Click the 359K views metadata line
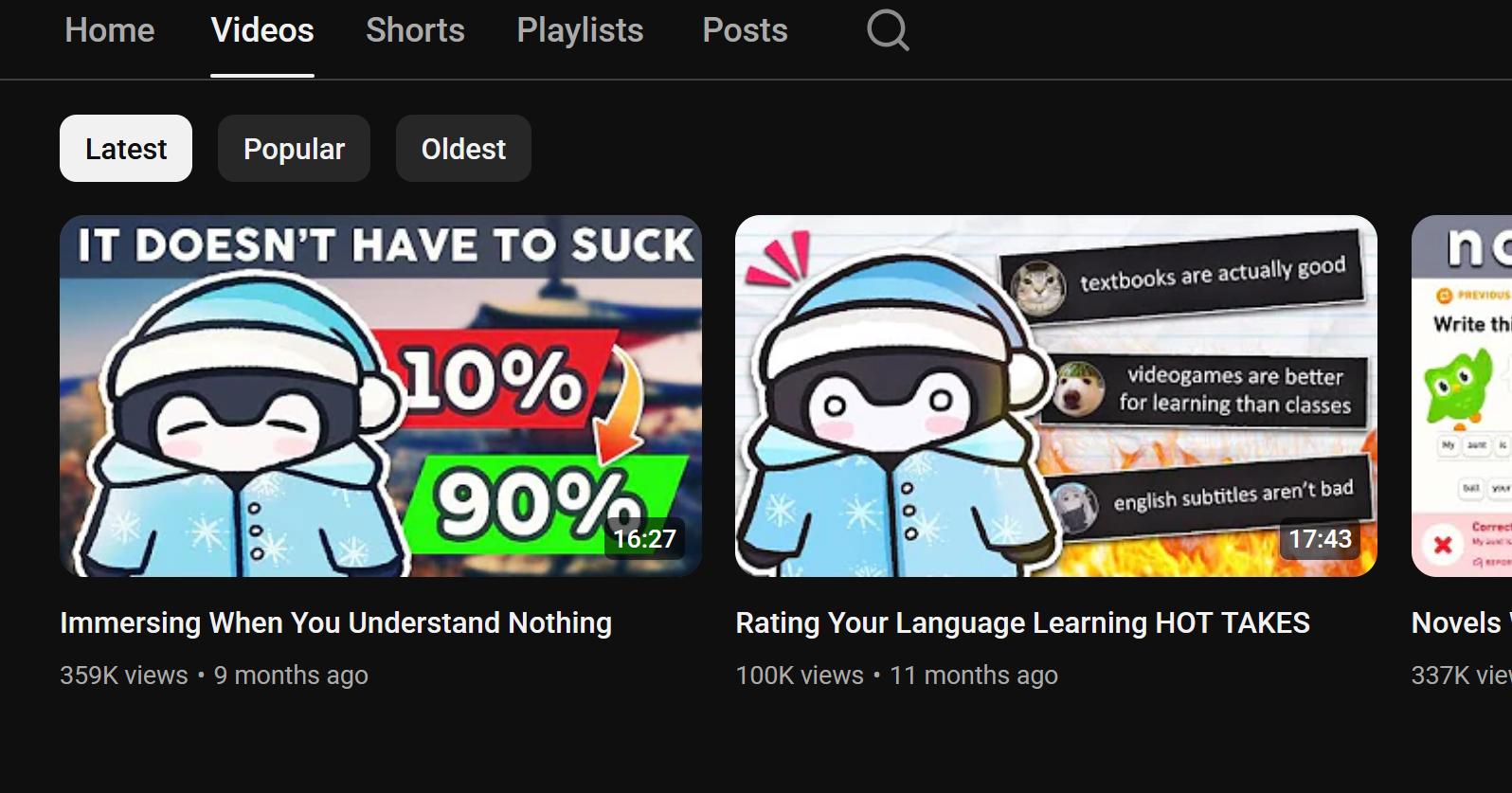1512x793 pixels. 214,676
